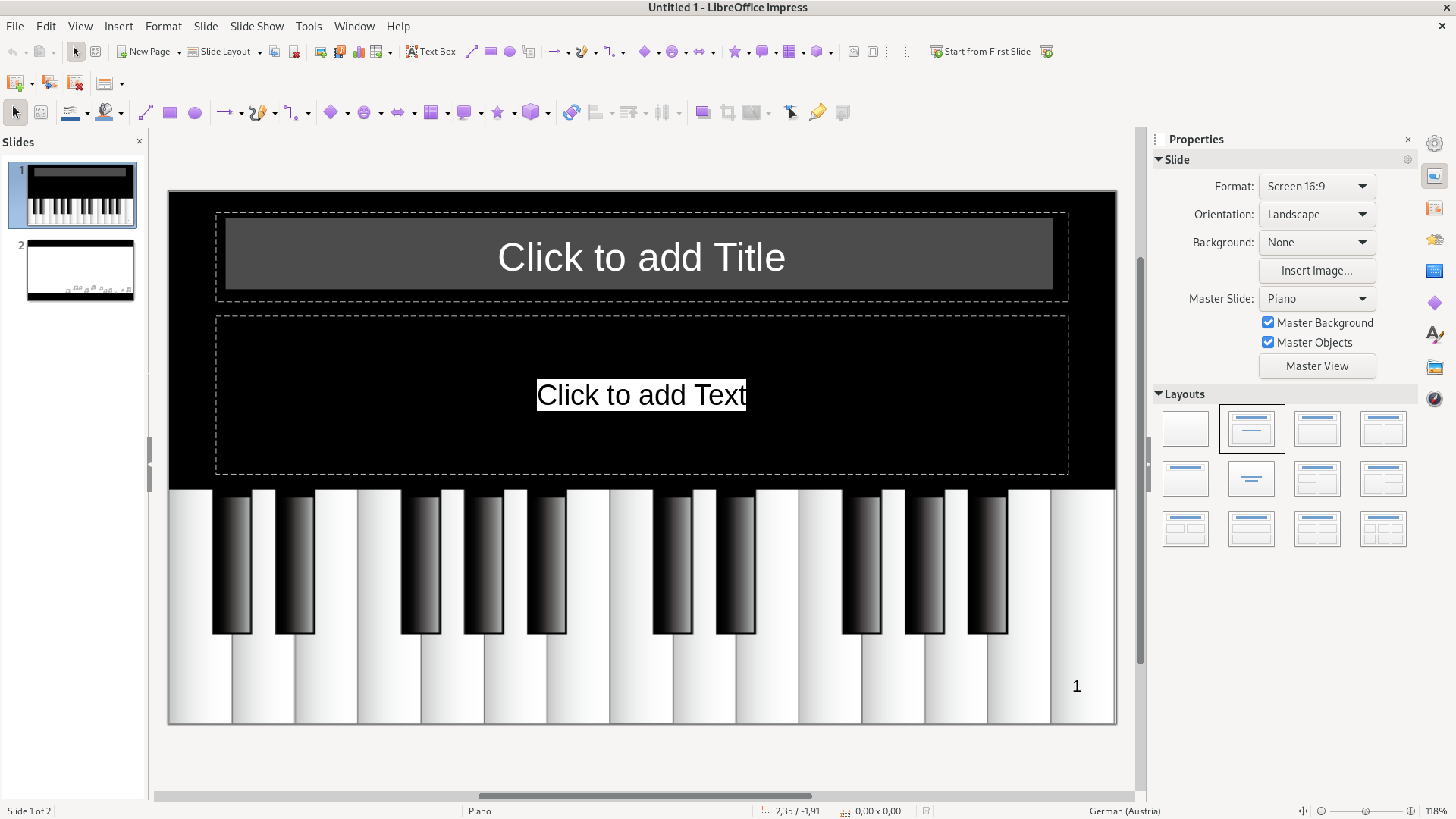Select the Ellipse drawing tool
The width and height of the screenshot is (1456, 819).
(x=195, y=113)
